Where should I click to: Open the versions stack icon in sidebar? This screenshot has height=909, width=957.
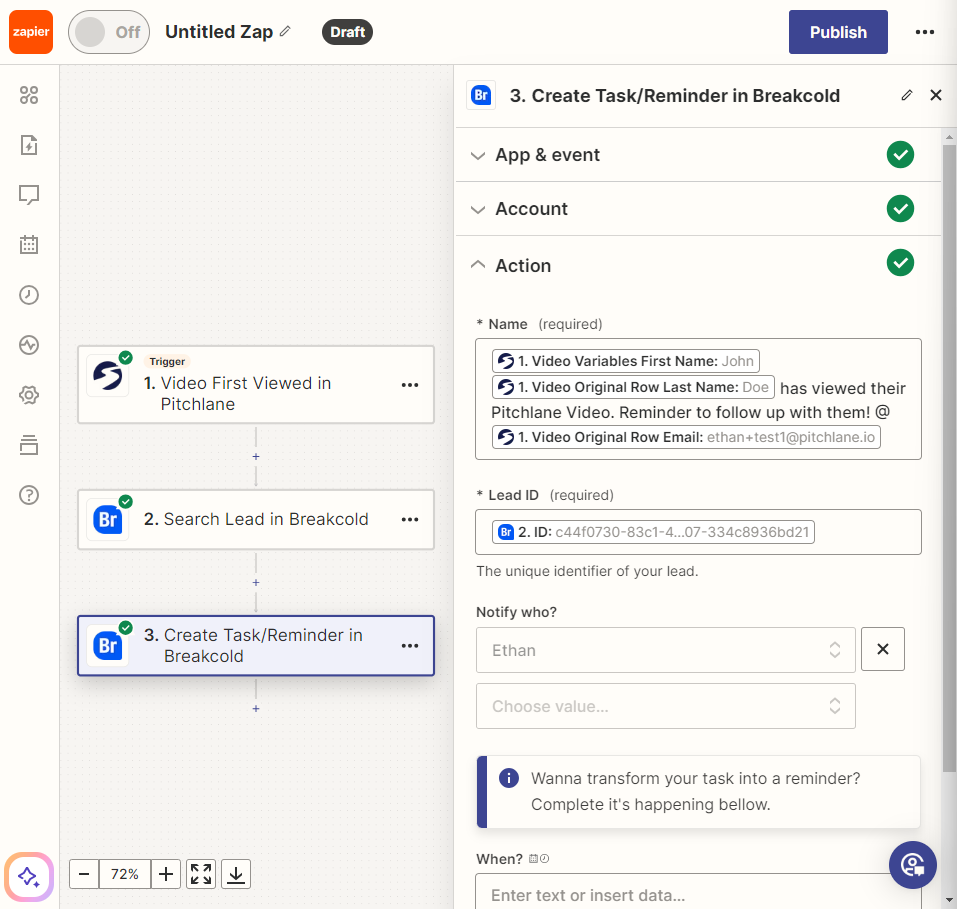29,445
